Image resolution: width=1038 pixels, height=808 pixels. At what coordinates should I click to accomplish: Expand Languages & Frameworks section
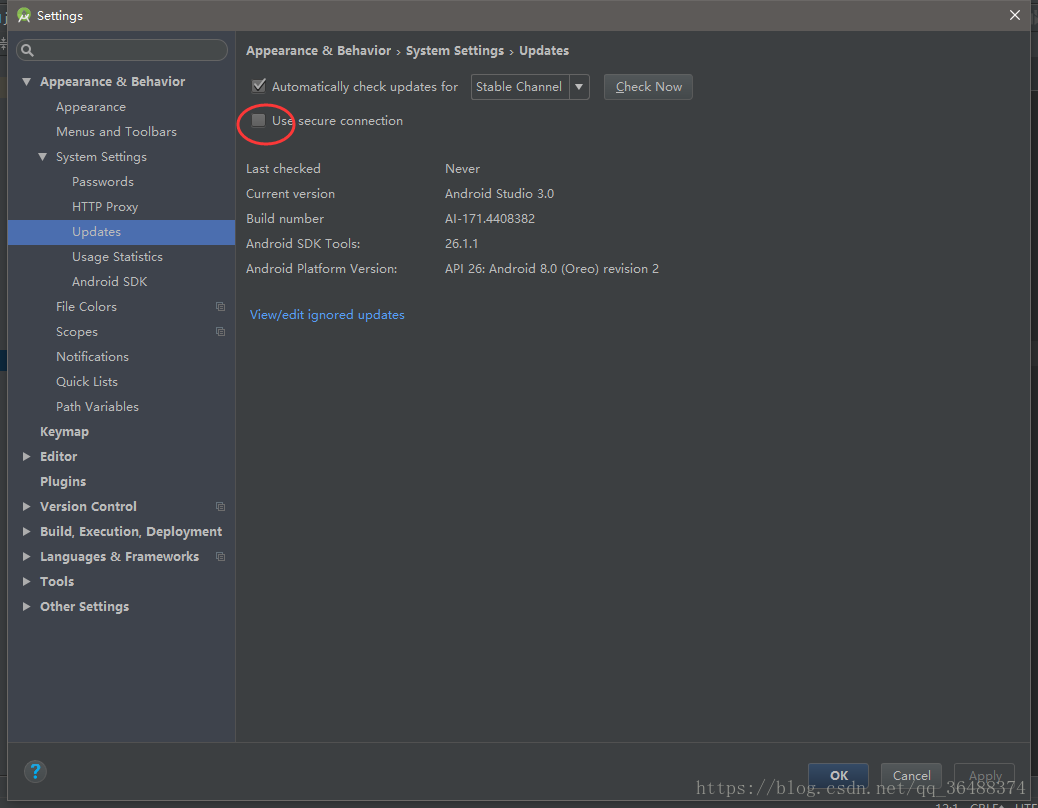(26, 557)
